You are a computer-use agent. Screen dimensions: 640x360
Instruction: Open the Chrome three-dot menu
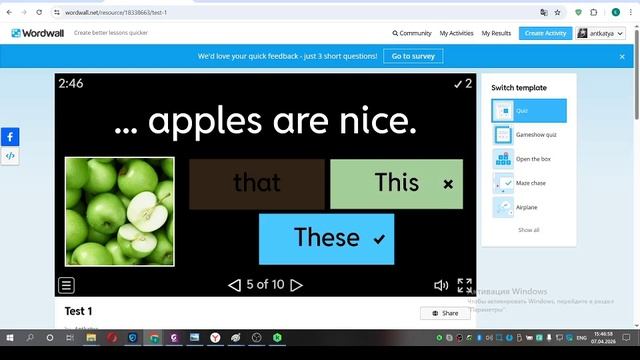click(631, 13)
